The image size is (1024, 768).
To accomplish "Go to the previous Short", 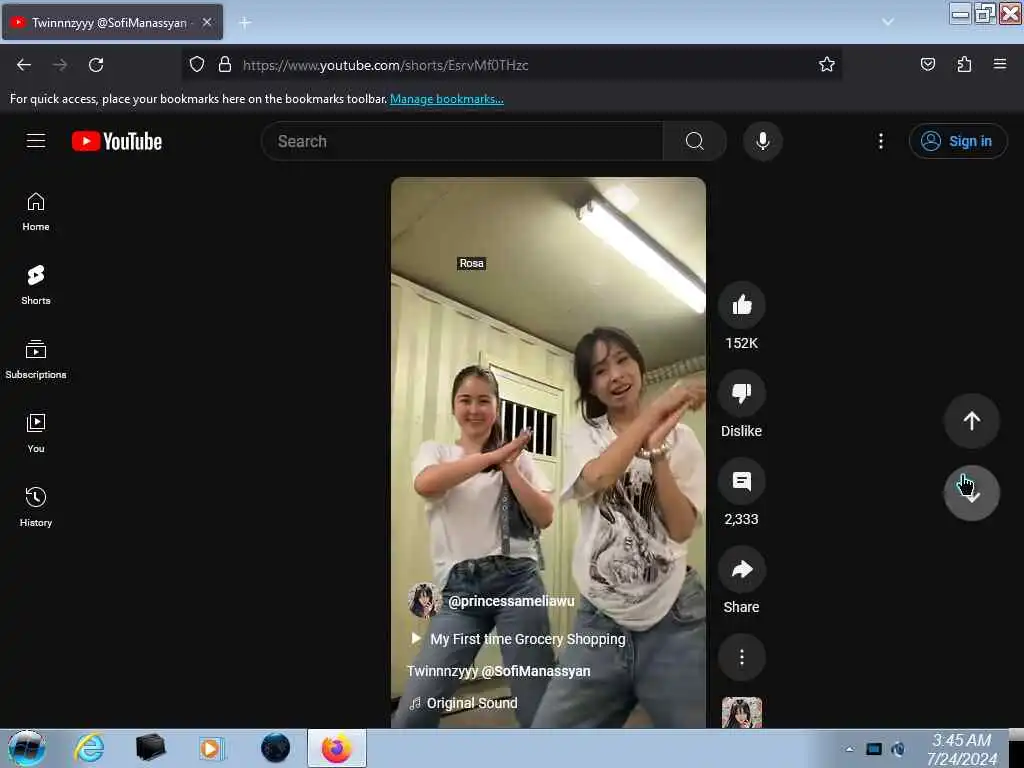I will pyautogui.click(x=972, y=421).
